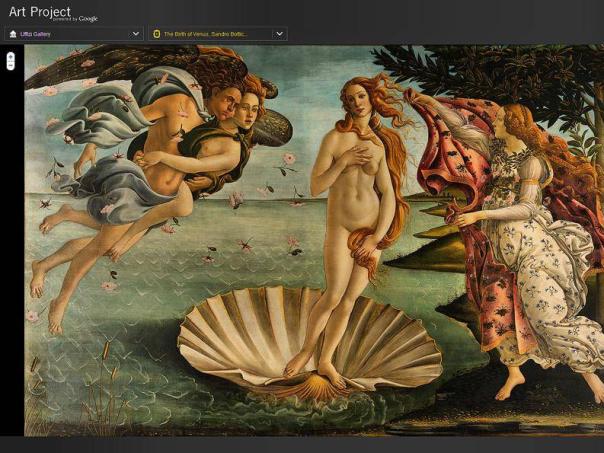Zoom in with the plus button
The image size is (604, 453).
tap(11, 56)
